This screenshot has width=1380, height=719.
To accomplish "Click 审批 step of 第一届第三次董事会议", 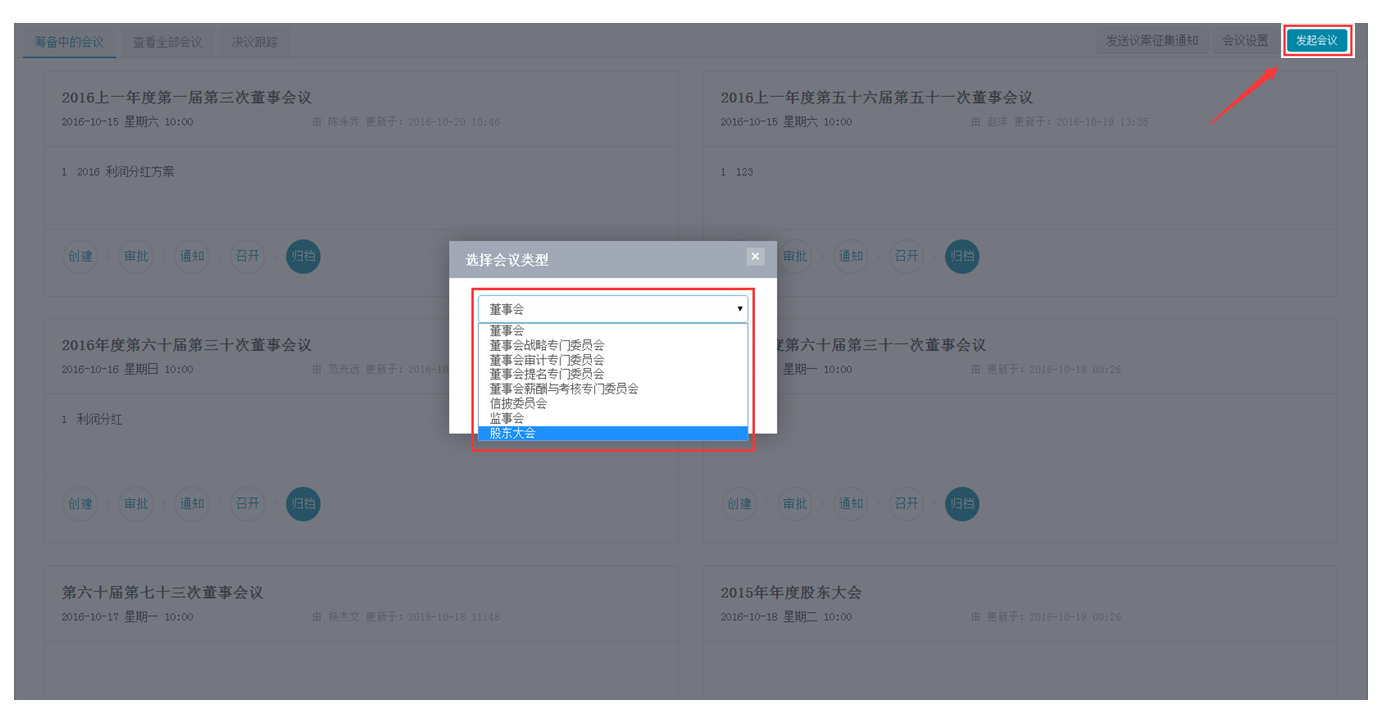I will [136, 256].
